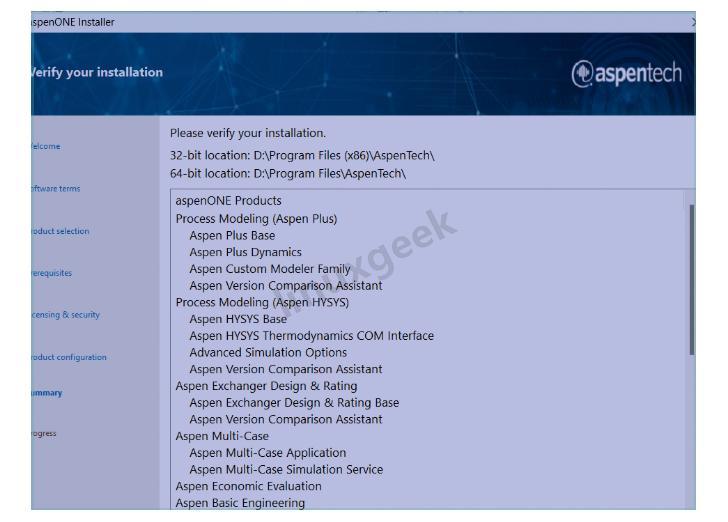Return to Product selection step
The image size is (728, 522).
[60, 231]
